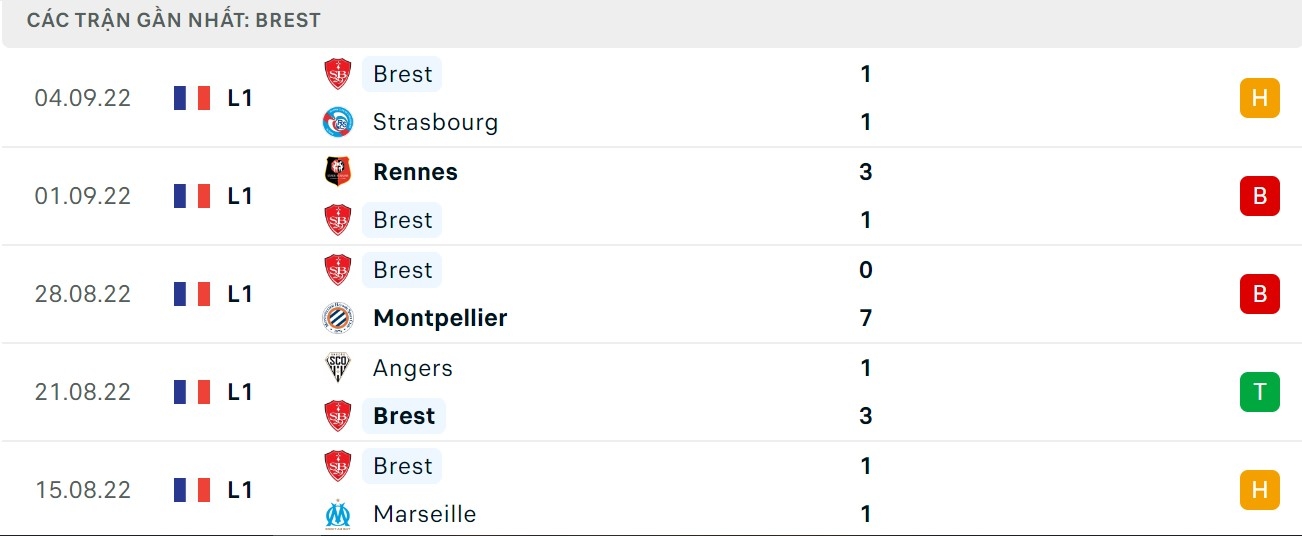1302x536 pixels.
Task: Click the Strasbourg club crest icon
Action: point(338,122)
